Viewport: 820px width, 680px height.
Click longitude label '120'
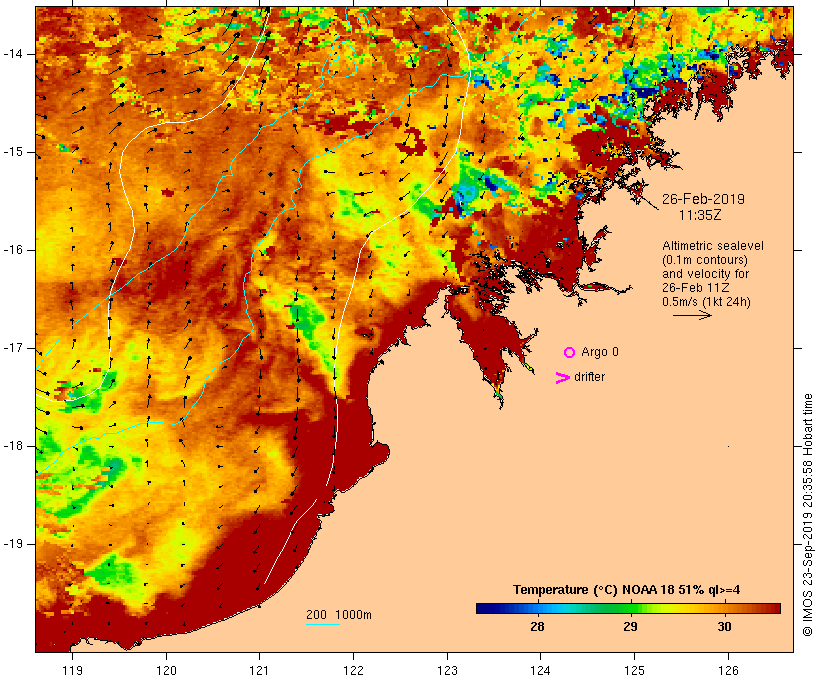pyautogui.click(x=166, y=670)
